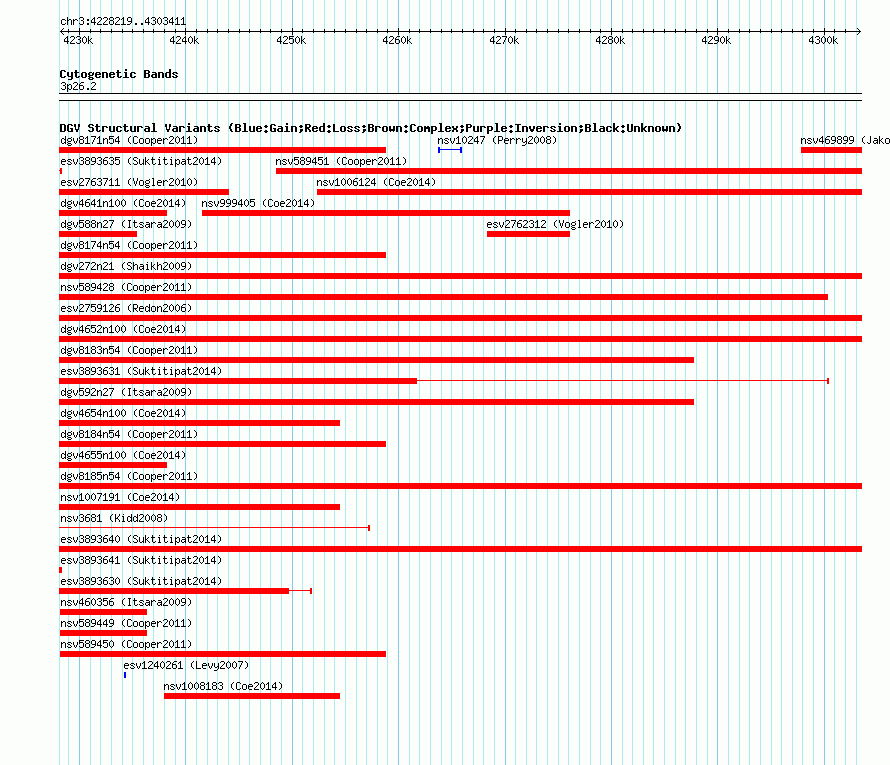Click the nsv999405 red loss bar
This screenshot has height=765, width=890.
386,213
